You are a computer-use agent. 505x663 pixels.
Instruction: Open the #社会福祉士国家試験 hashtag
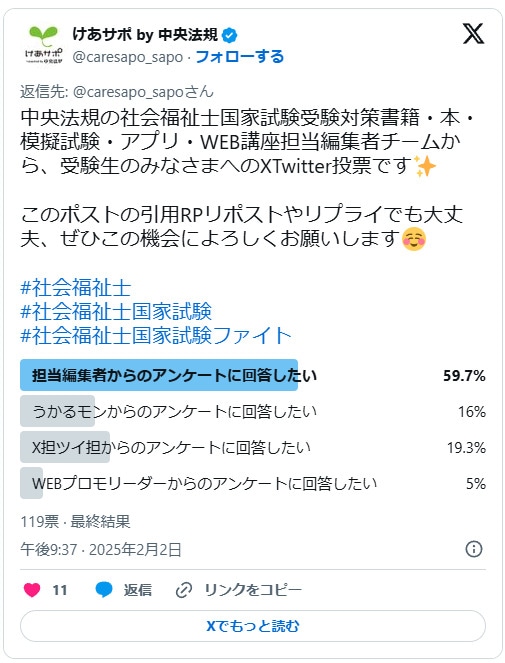(x=116, y=312)
